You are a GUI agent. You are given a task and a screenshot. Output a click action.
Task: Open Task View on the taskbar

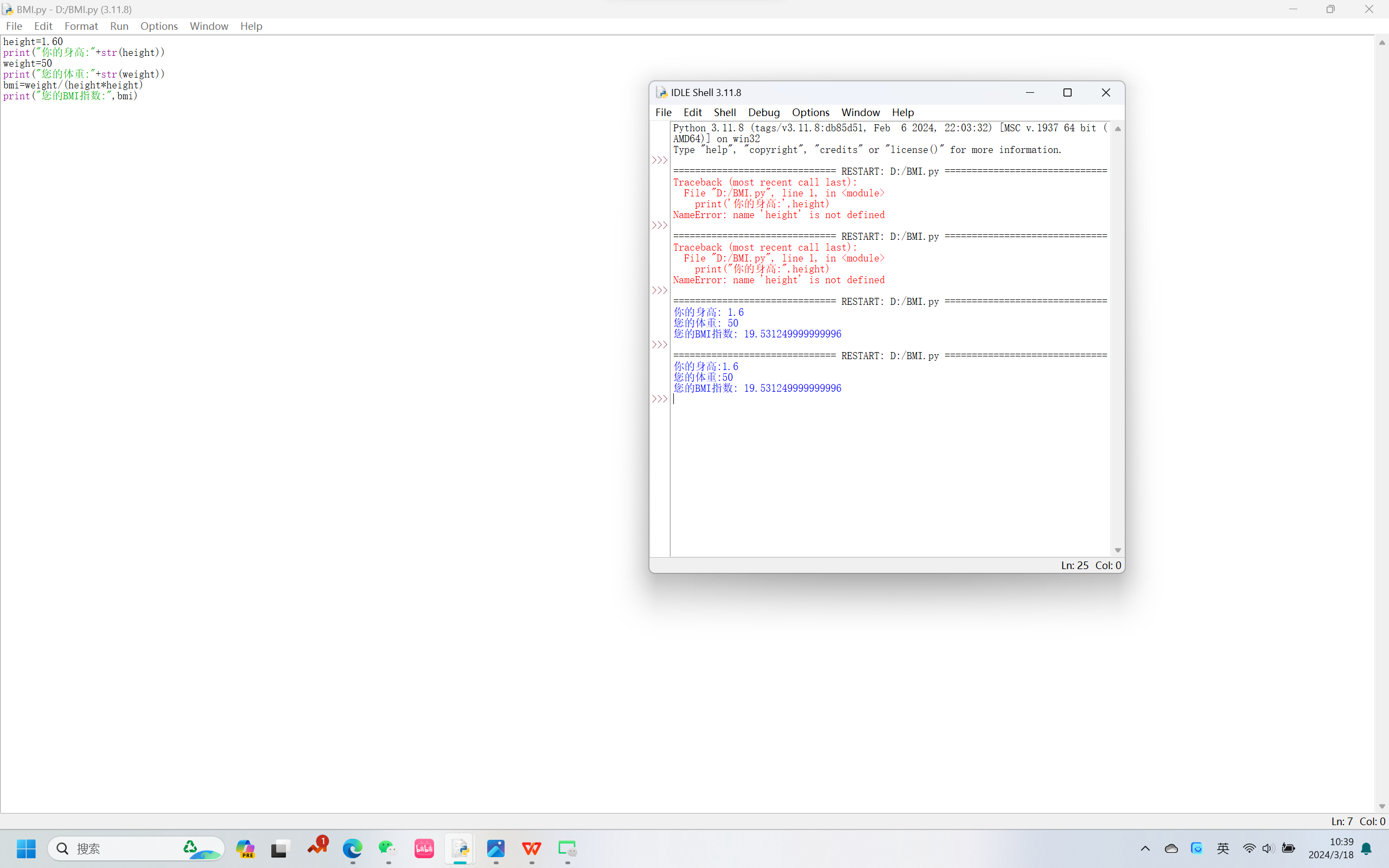pos(279,848)
